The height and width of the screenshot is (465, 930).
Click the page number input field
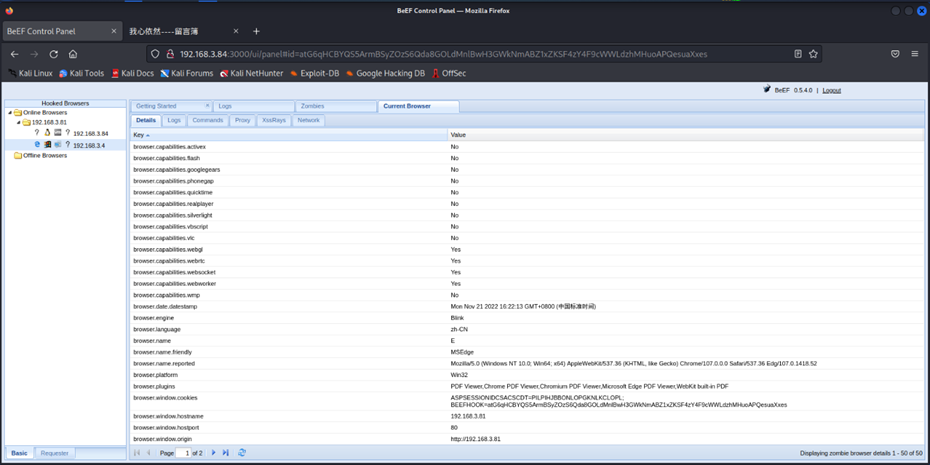coord(183,453)
